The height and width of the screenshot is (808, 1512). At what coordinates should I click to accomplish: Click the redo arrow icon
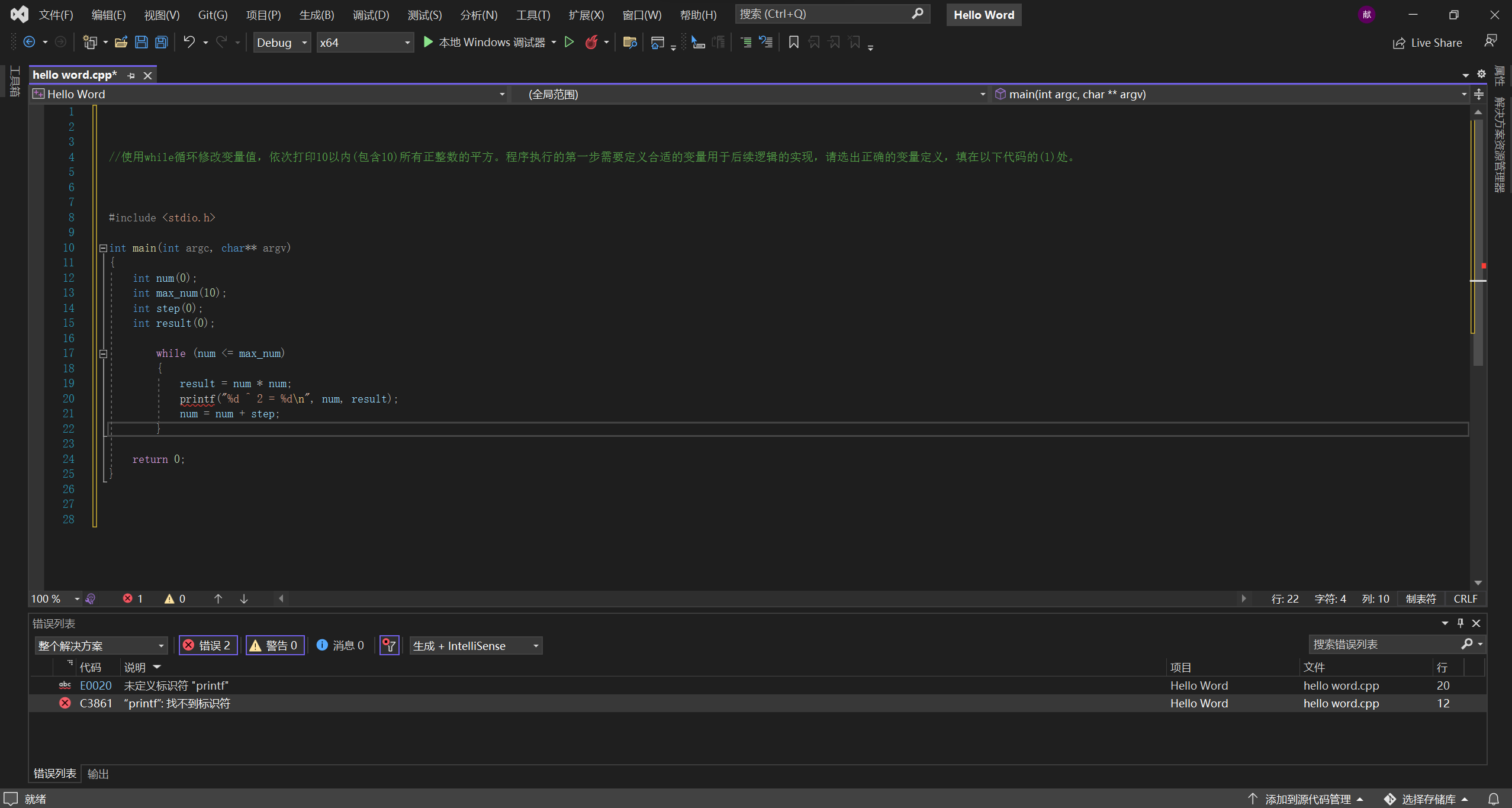pyautogui.click(x=221, y=42)
